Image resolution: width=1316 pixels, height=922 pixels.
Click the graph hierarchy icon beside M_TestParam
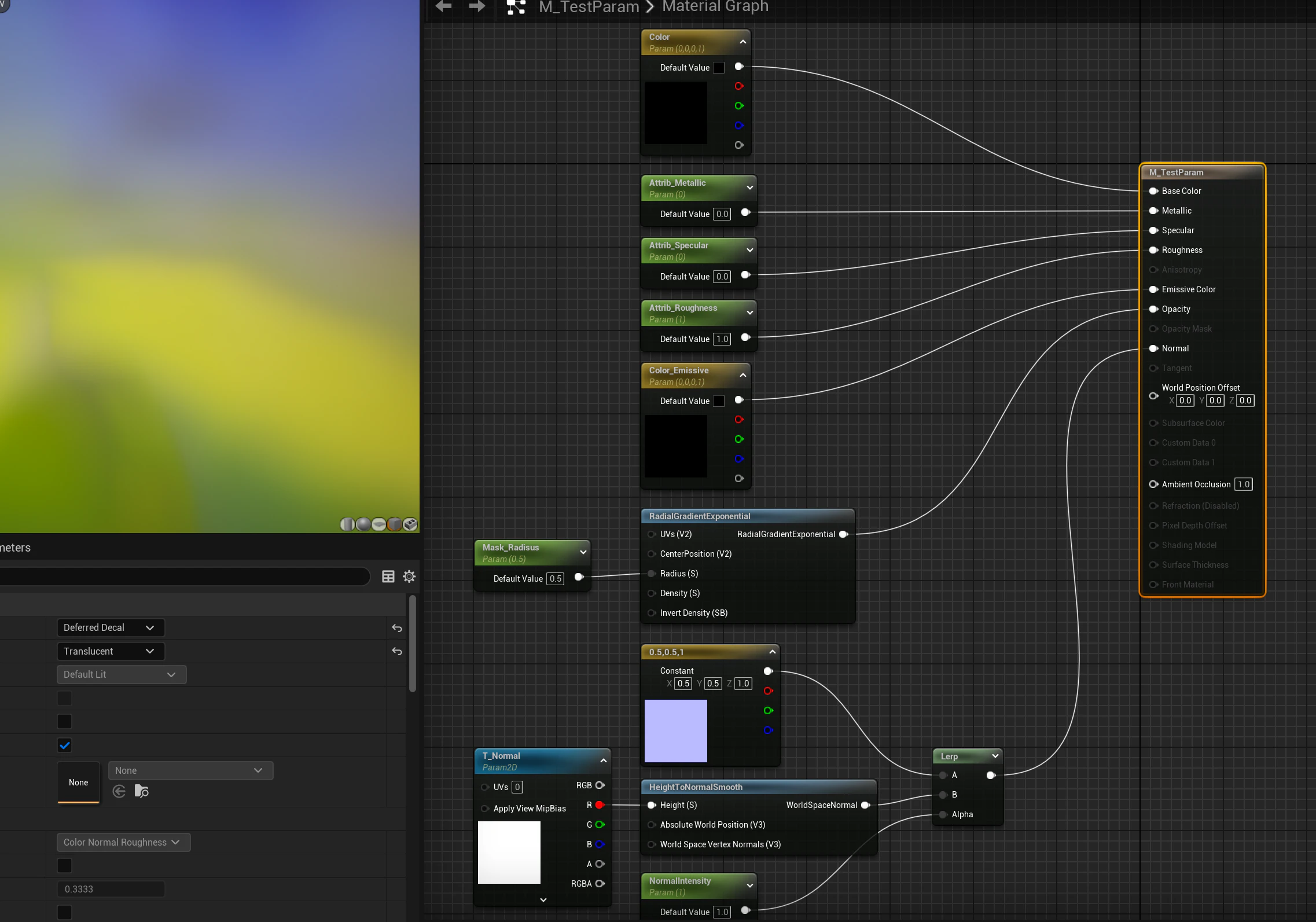pos(516,7)
